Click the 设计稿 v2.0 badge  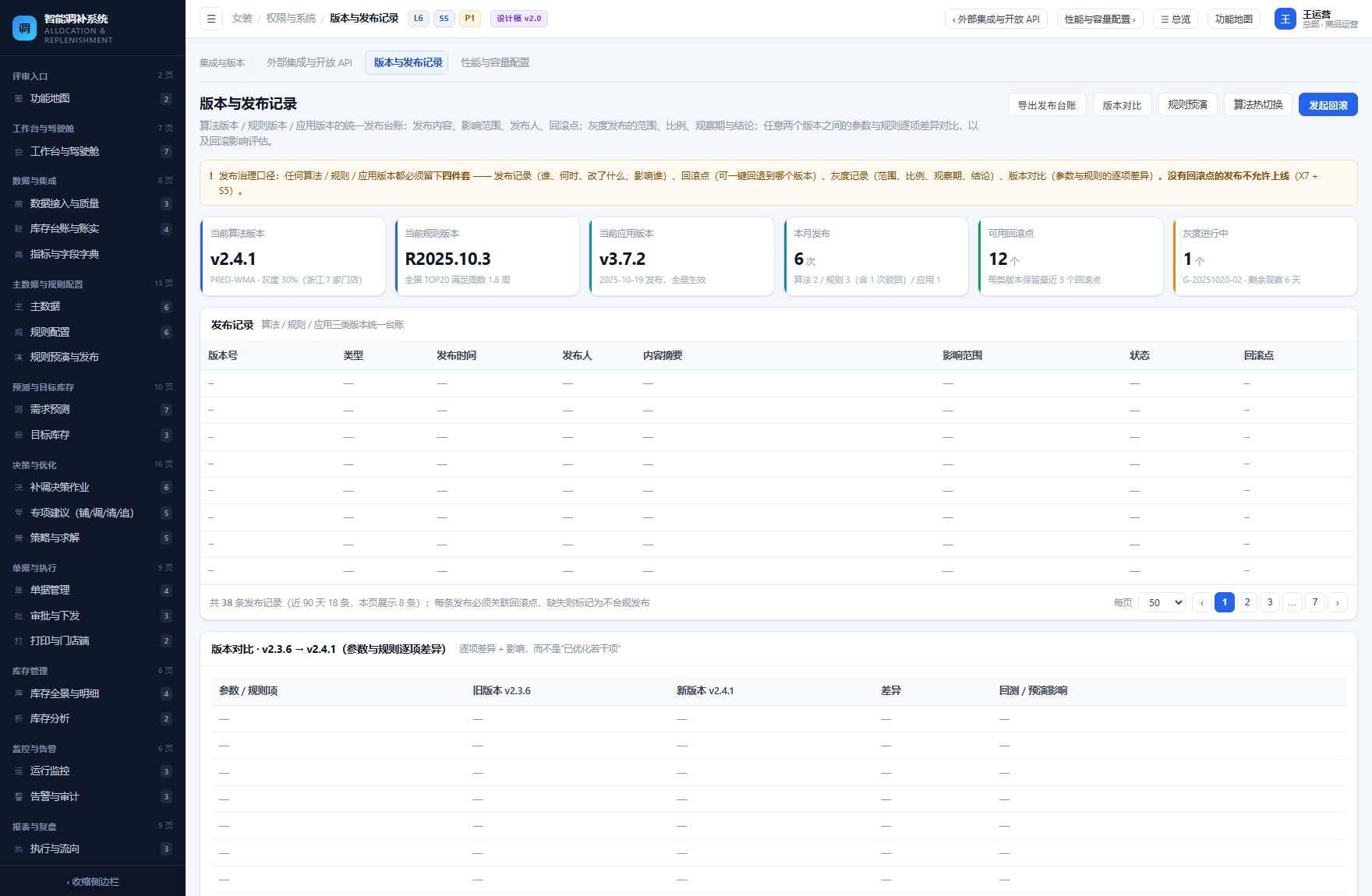519,19
